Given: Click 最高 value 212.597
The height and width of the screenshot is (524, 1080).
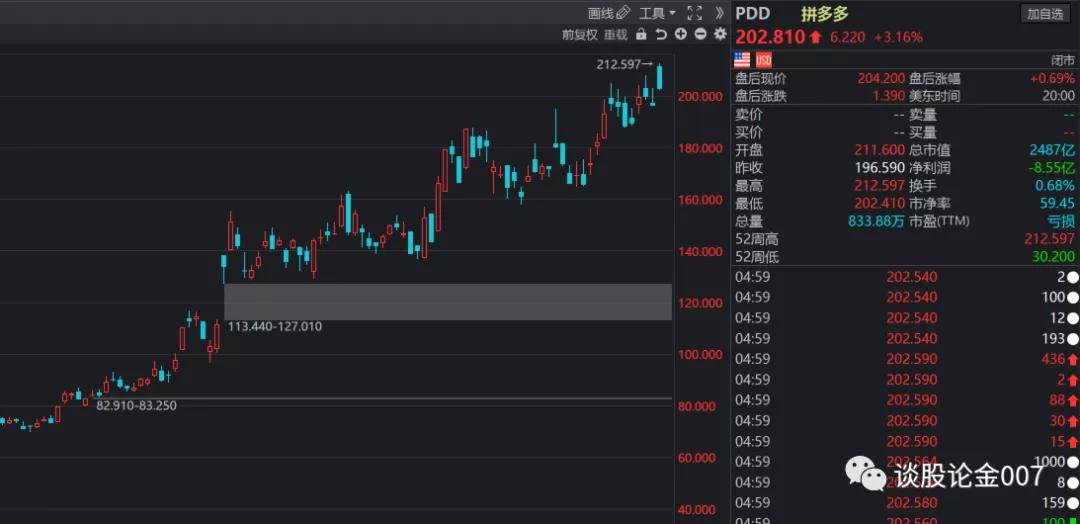Looking at the screenshot, I should [x=880, y=186].
